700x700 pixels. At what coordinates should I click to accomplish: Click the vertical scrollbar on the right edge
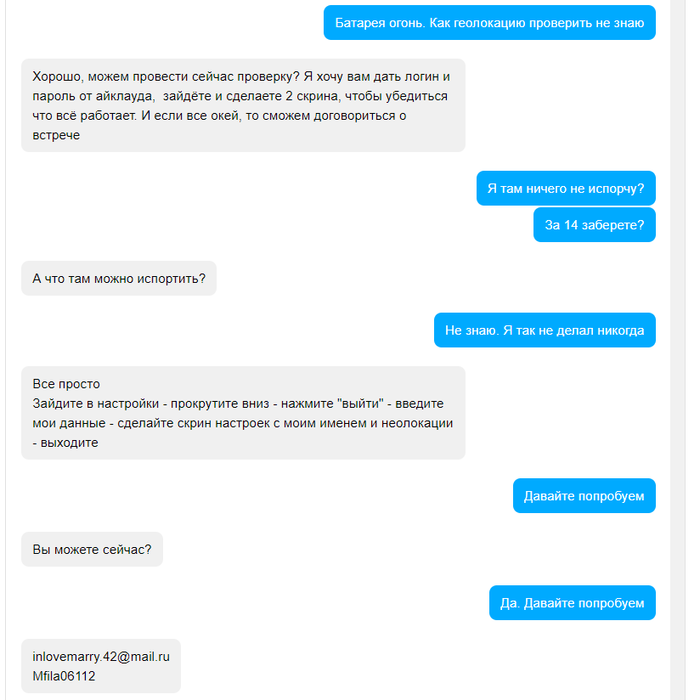(678, 350)
